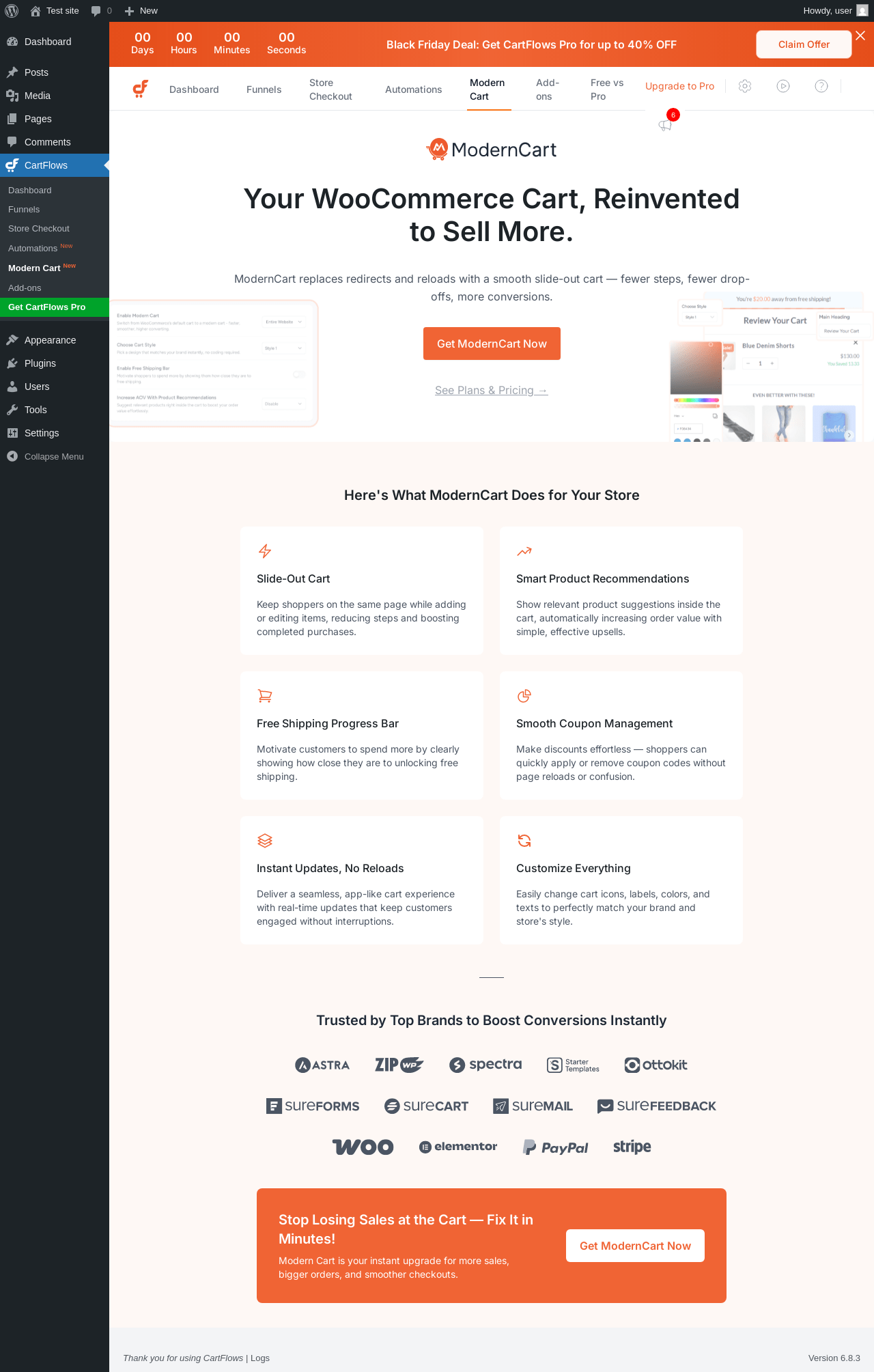Open Tools in the admin sidebar

[55, 410]
